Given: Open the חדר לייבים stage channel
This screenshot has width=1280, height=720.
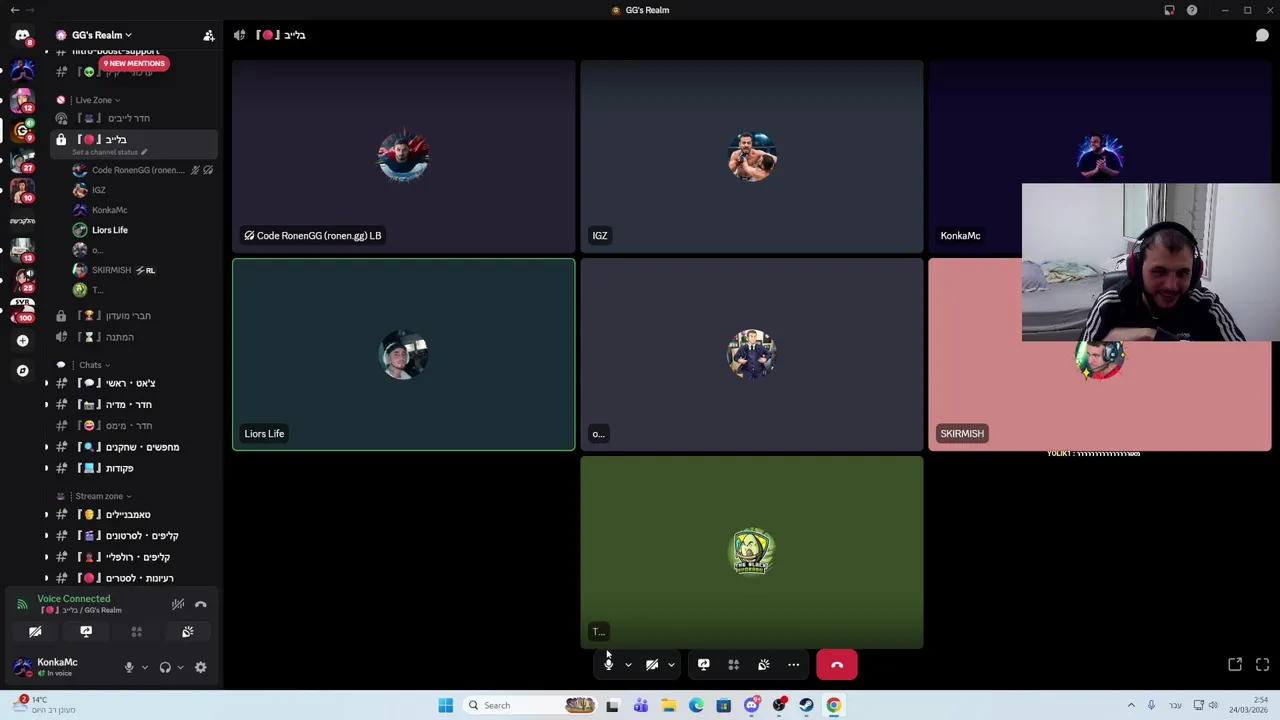Looking at the screenshot, I should tap(134, 118).
